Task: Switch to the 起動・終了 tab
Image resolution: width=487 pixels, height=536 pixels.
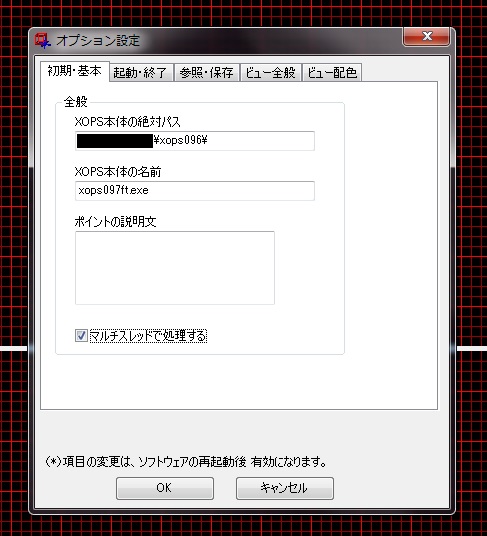Action: [140, 72]
